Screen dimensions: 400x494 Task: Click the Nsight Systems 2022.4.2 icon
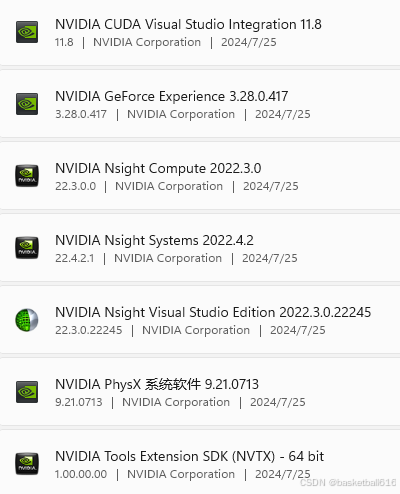point(27,248)
